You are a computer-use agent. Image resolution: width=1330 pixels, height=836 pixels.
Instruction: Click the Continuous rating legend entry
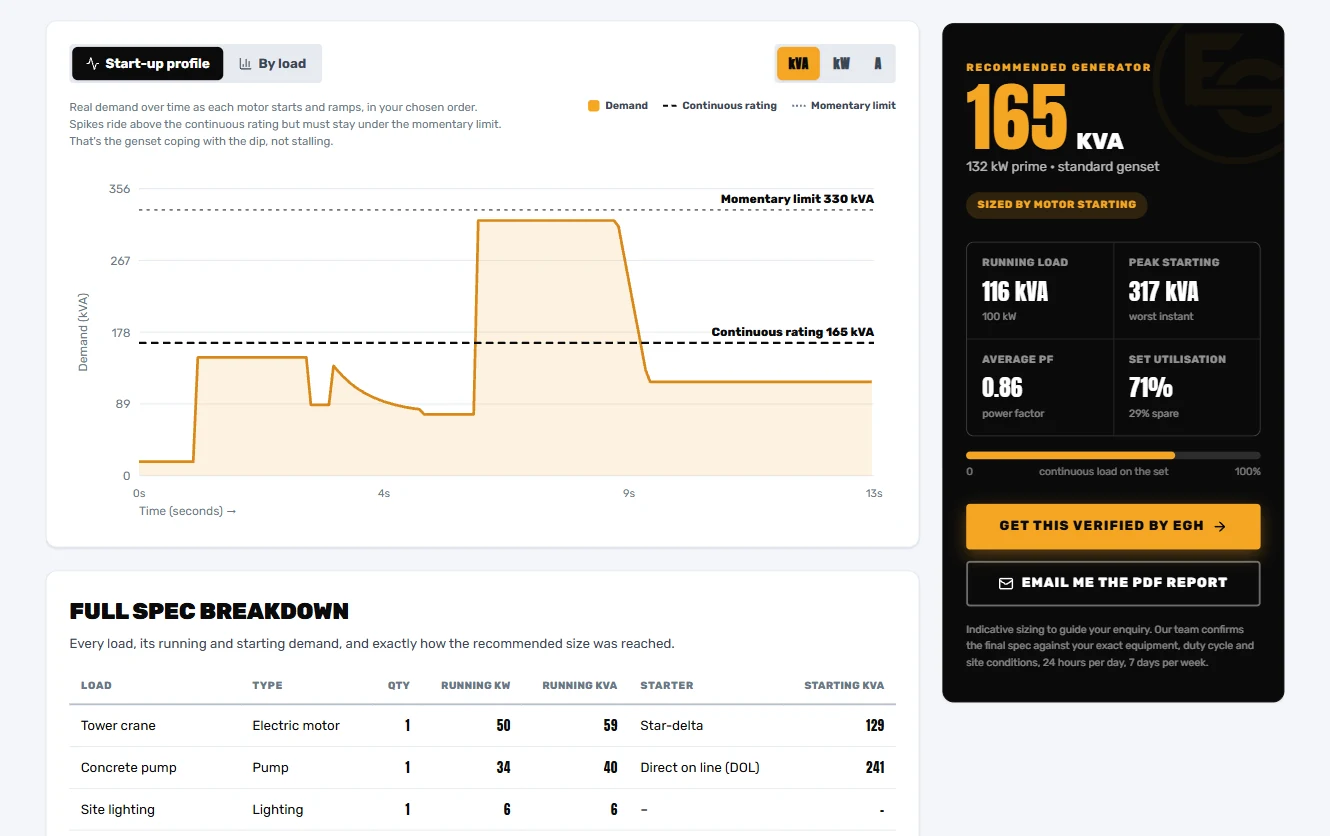(x=719, y=105)
